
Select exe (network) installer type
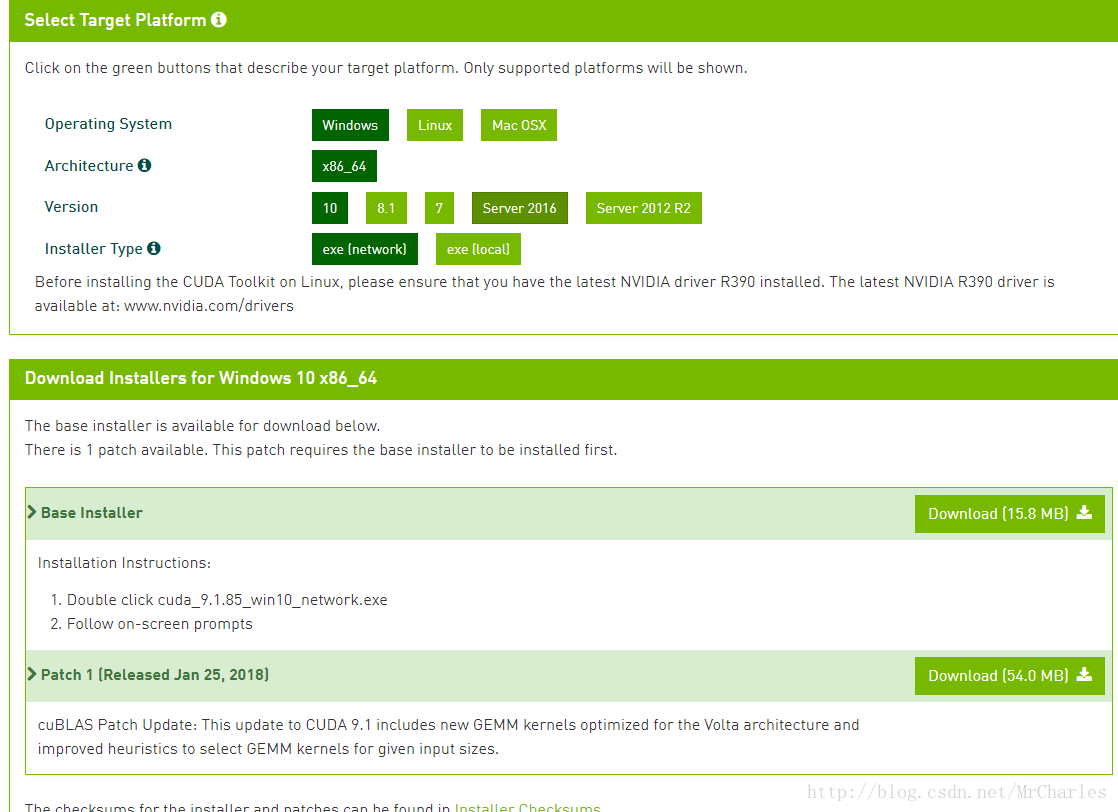[364, 250]
